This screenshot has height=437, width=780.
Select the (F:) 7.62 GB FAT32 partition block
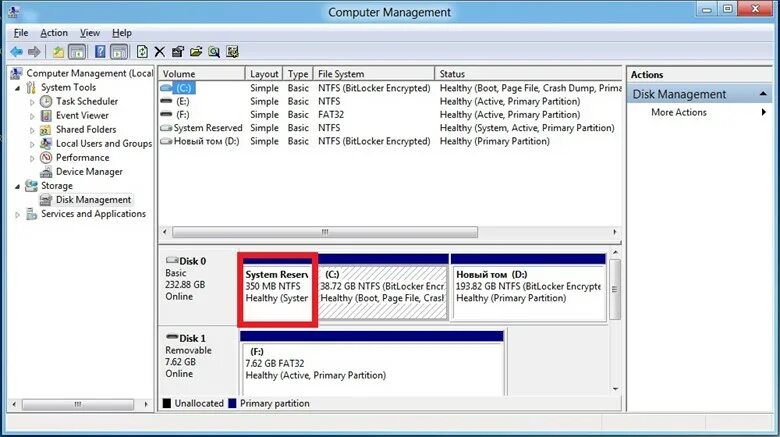(372, 363)
